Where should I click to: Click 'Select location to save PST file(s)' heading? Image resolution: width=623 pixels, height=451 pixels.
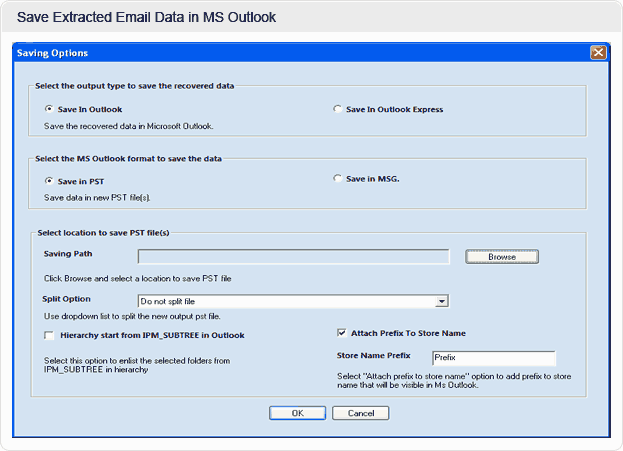103,233
